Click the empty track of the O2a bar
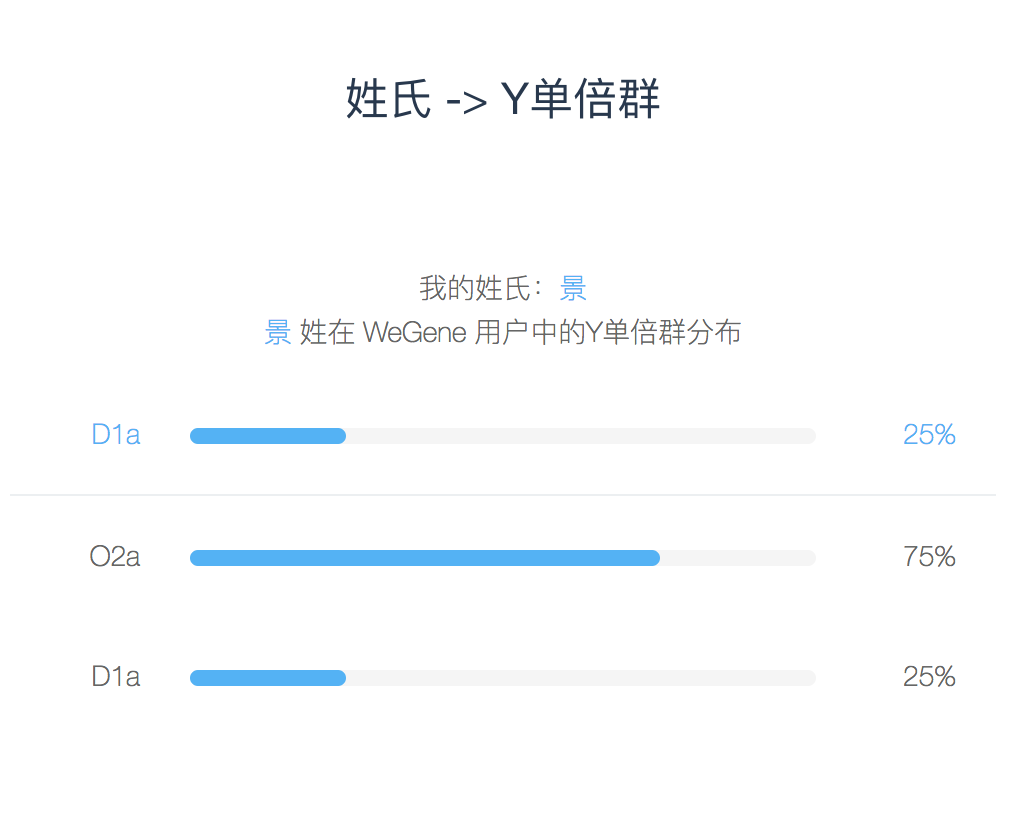 click(x=738, y=558)
